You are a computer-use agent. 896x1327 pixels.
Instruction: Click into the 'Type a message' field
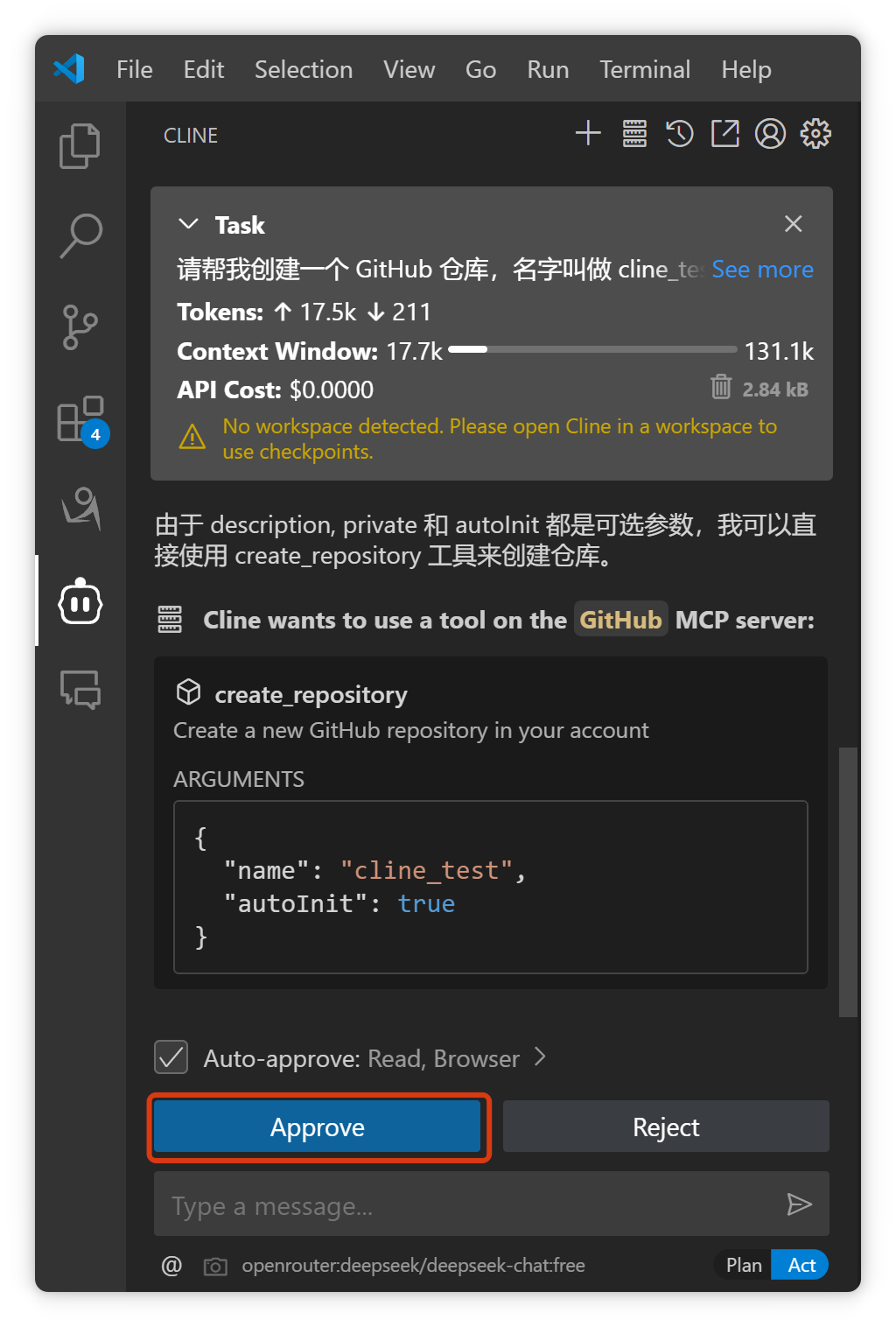pos(468,1205)
